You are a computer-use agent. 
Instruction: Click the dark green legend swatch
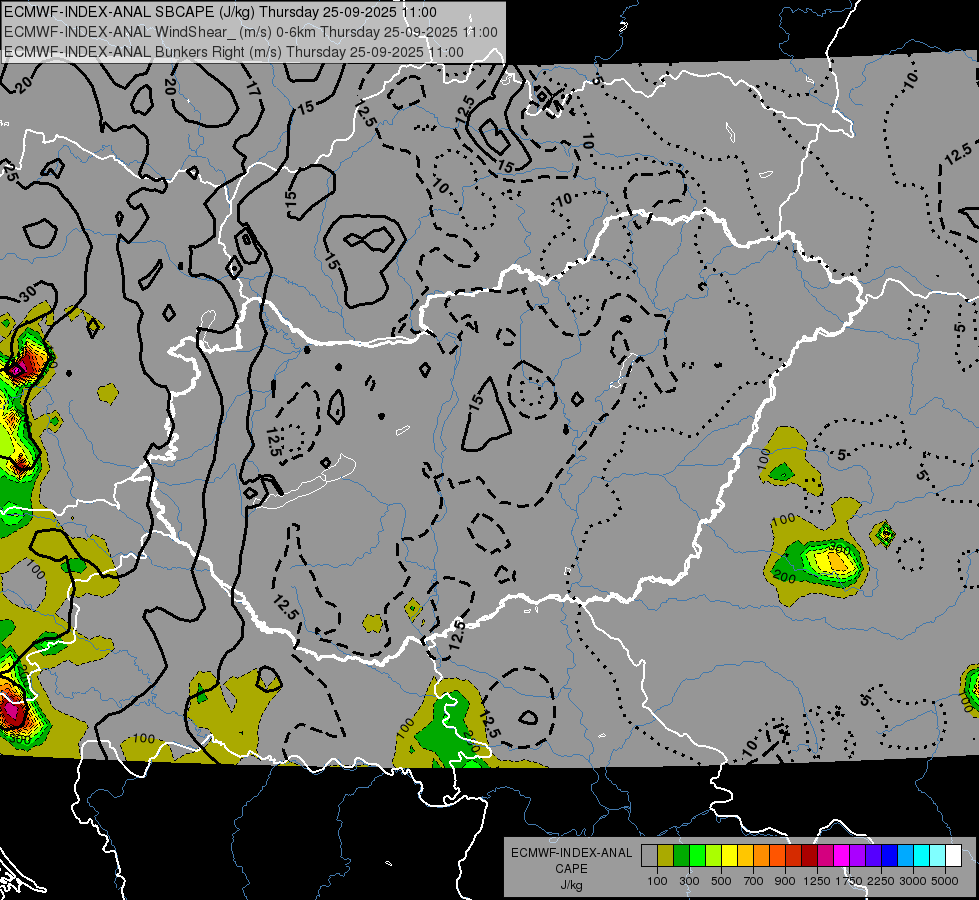point(681,855)
